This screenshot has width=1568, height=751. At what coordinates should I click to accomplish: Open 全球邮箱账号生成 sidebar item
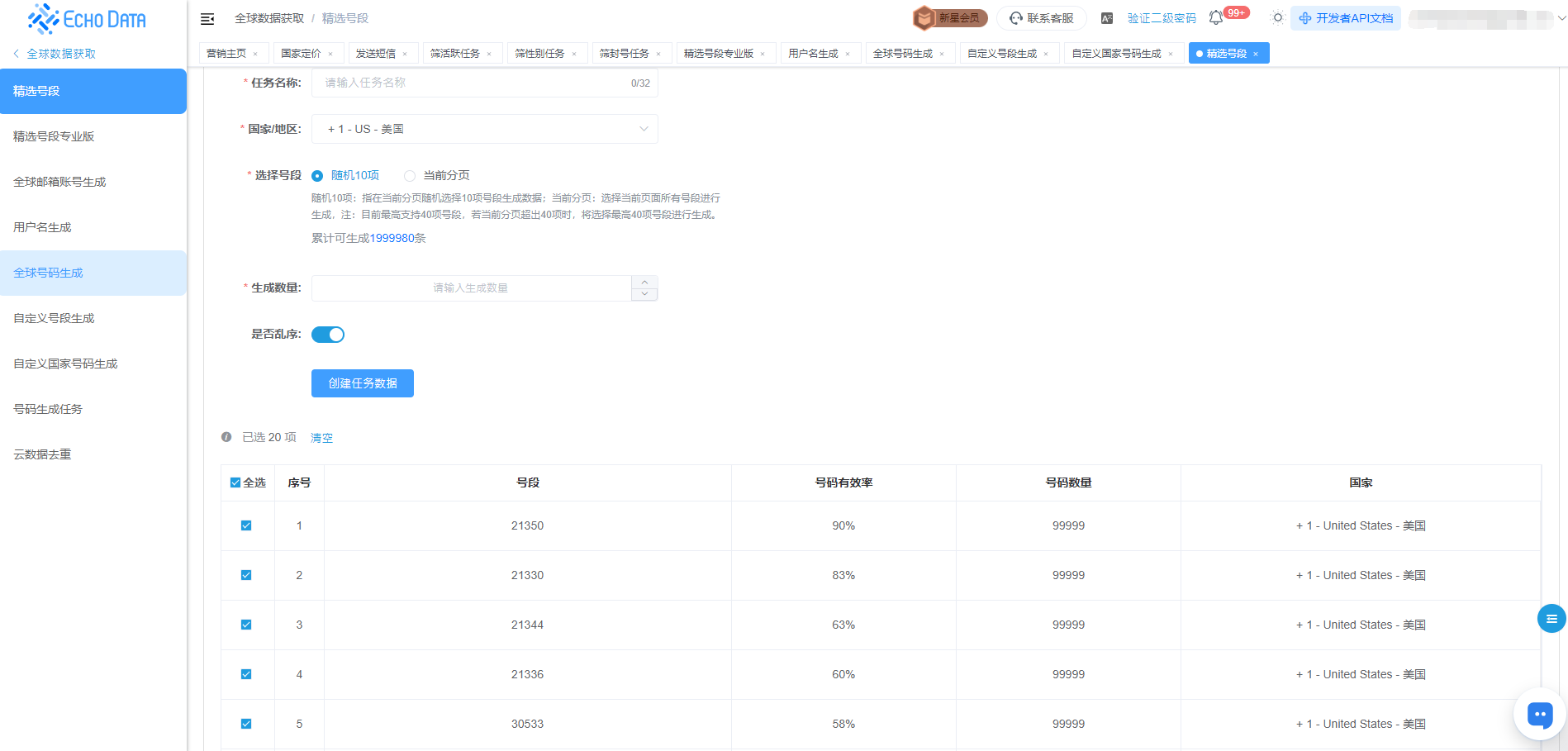tap(93, 182)
